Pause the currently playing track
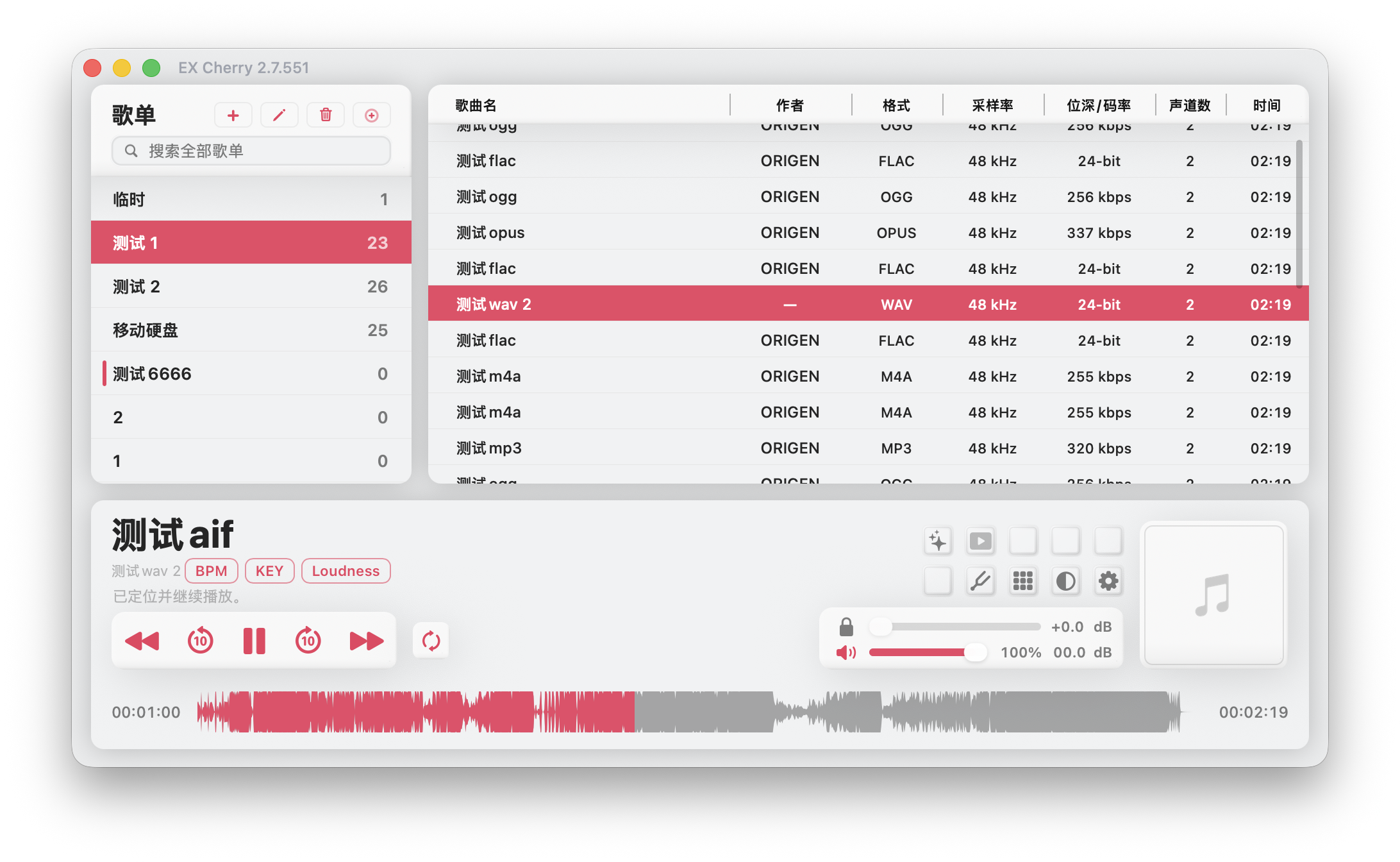The image size is (1400, 862). (x=254, y=640)
